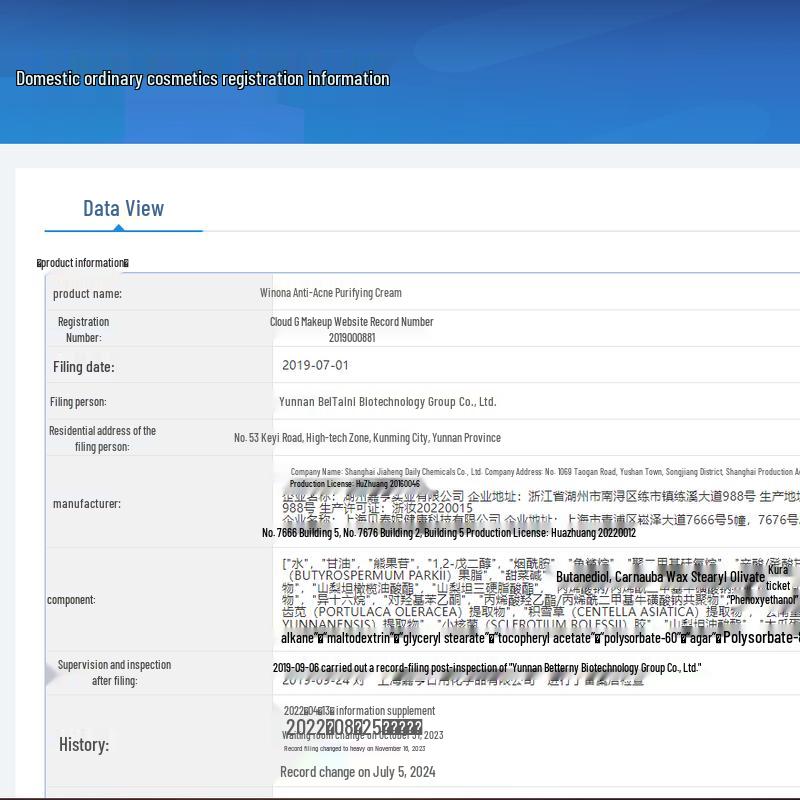The width and height of the screenshot is (800, 800).
Task: Click the 'Filing date:' field label
Action: (x=84, y=367)
